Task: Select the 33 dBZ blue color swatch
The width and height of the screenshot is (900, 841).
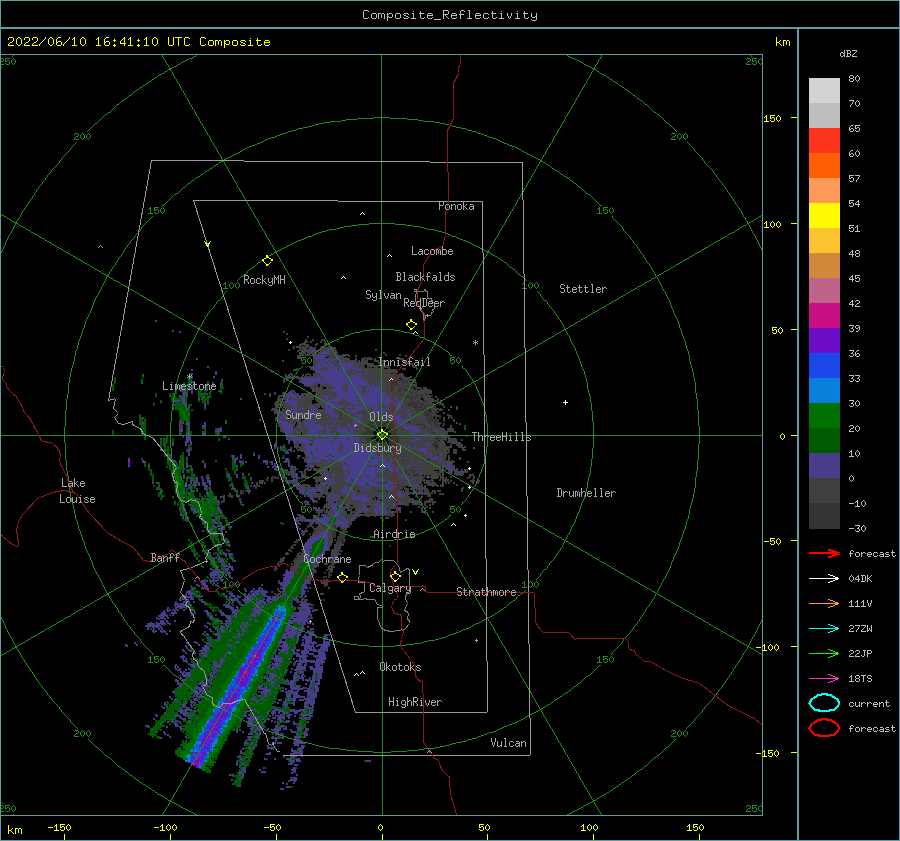Action: 824,391
